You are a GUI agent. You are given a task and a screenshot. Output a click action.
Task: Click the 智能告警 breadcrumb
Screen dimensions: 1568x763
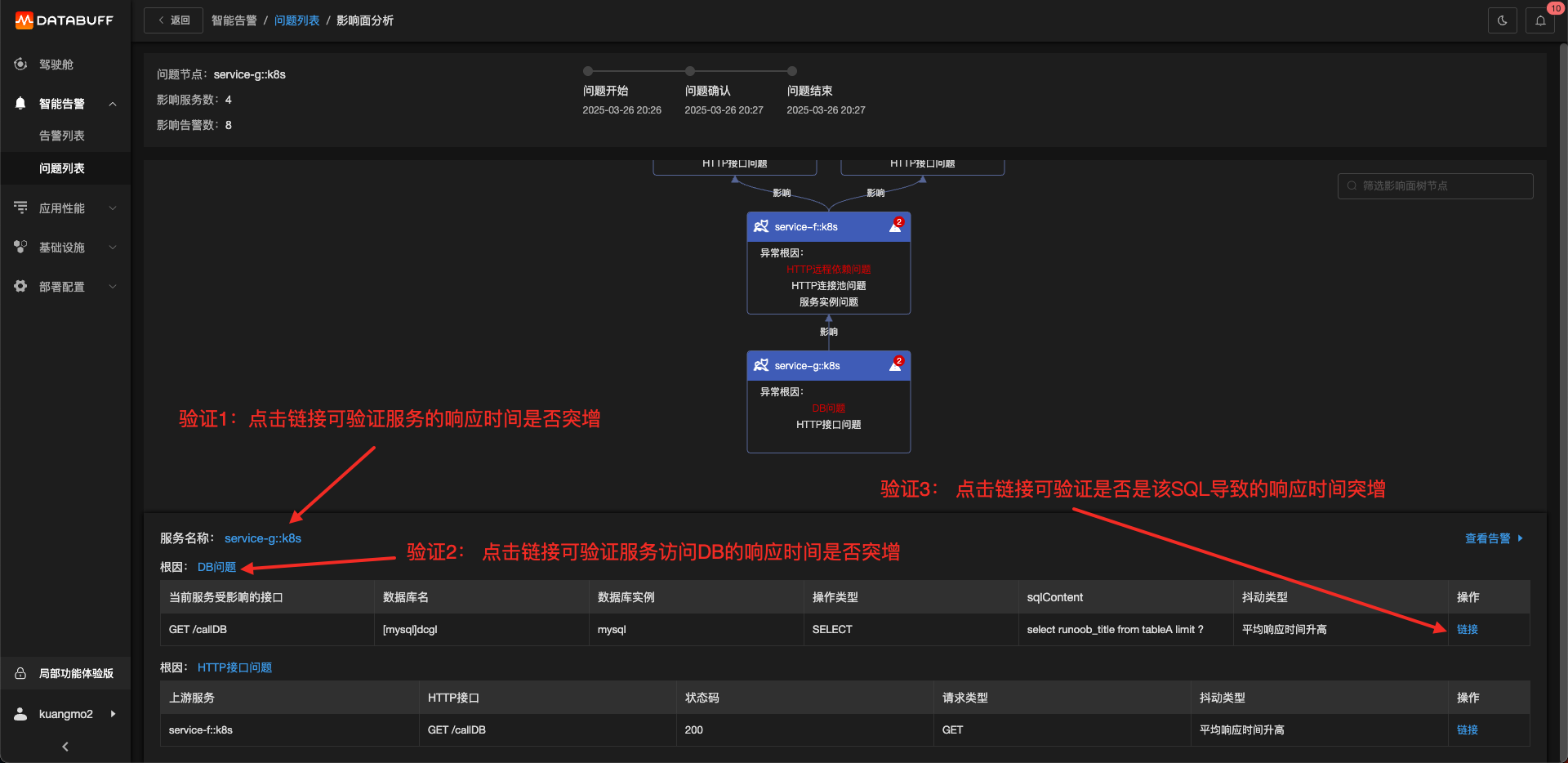(234, 20)
